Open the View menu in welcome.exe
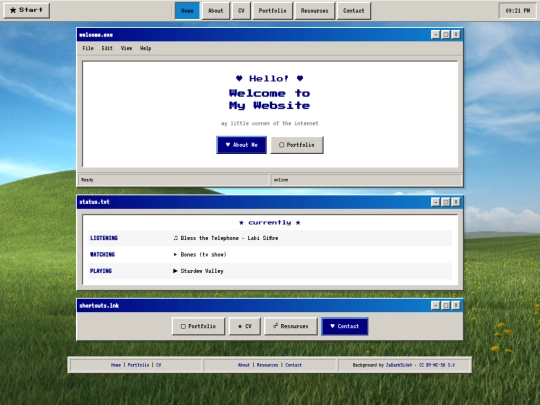Screen dimensions: 540x405 (126, 48)
